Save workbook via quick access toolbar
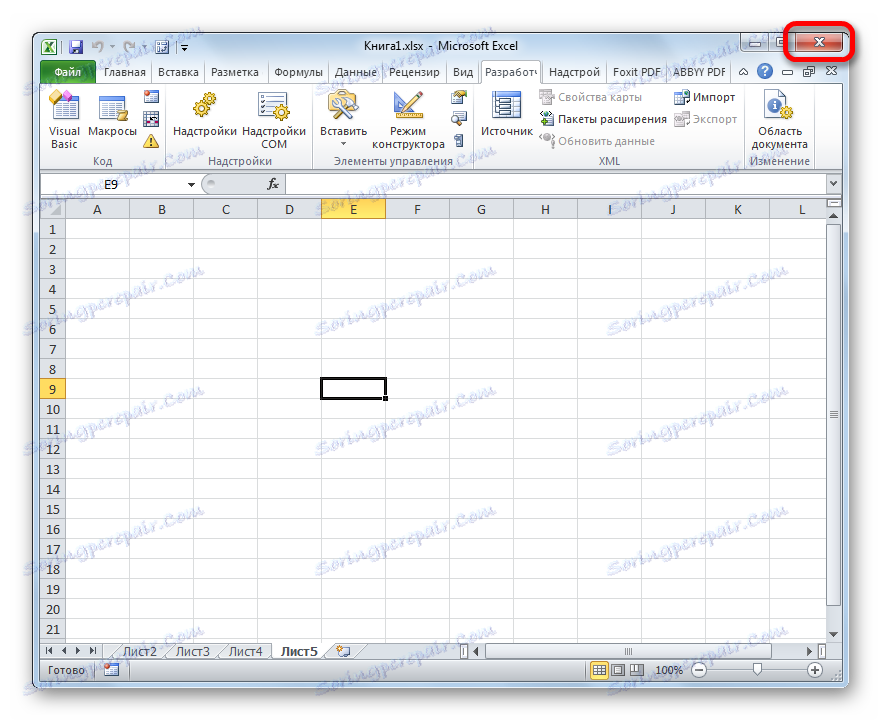882x721 pixels. coord(75,47)
